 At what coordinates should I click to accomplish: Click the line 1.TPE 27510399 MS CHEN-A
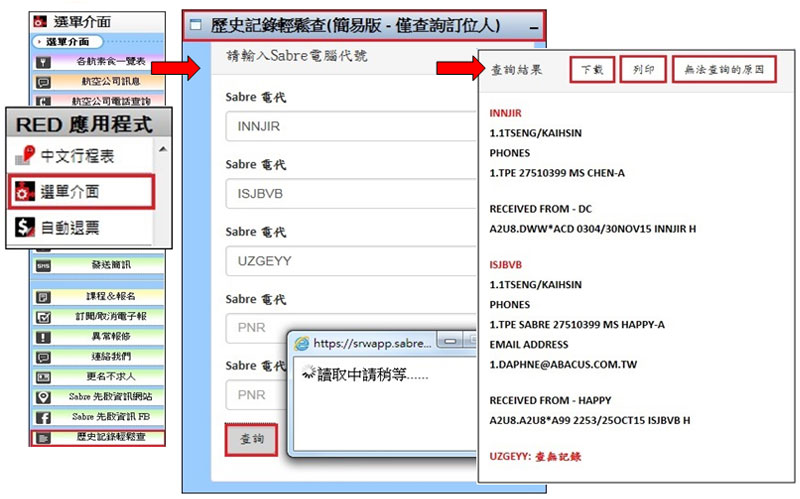[557, 173]
